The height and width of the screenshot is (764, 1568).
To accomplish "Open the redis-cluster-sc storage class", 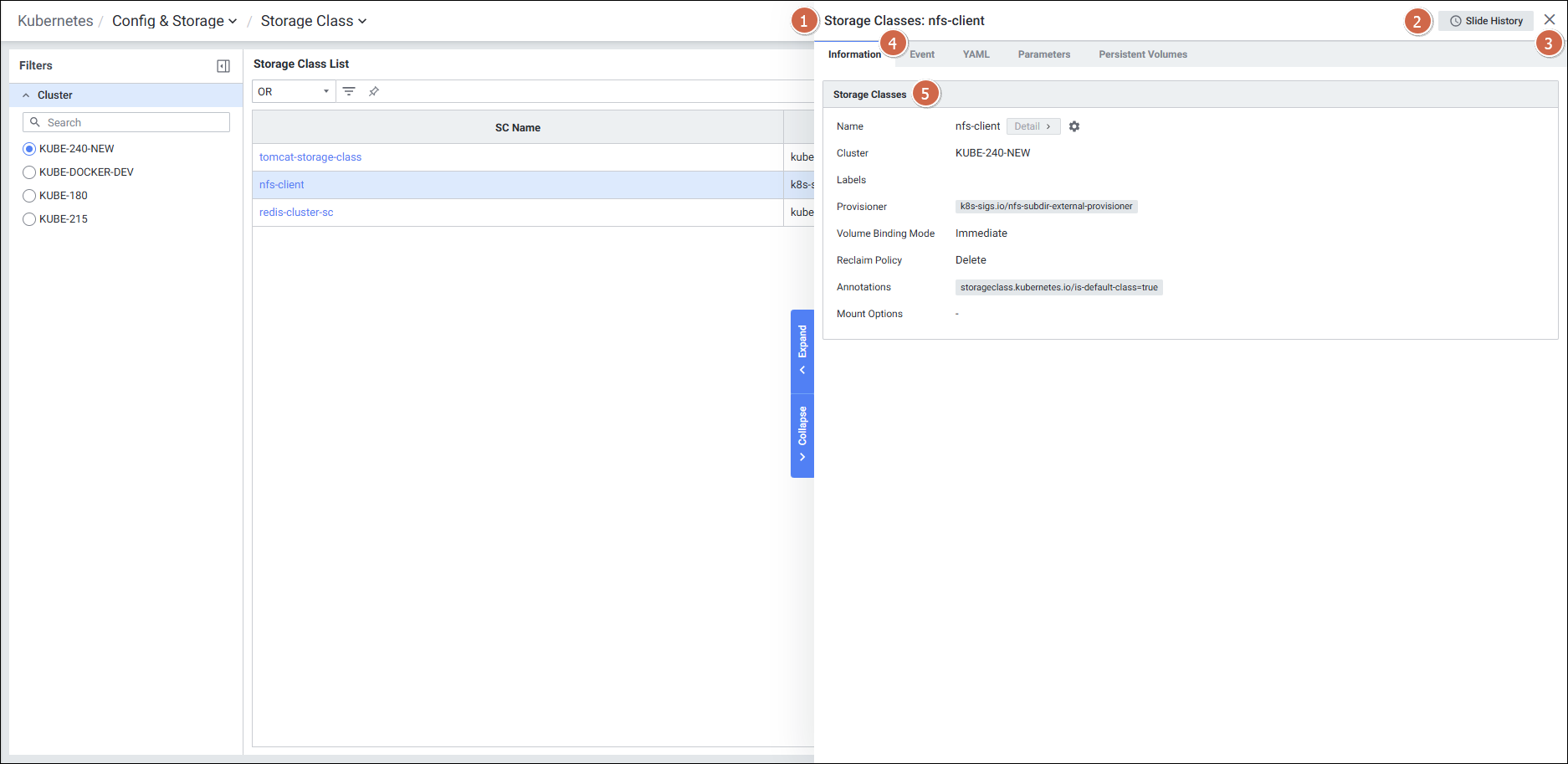I will (x=296, y=213).
